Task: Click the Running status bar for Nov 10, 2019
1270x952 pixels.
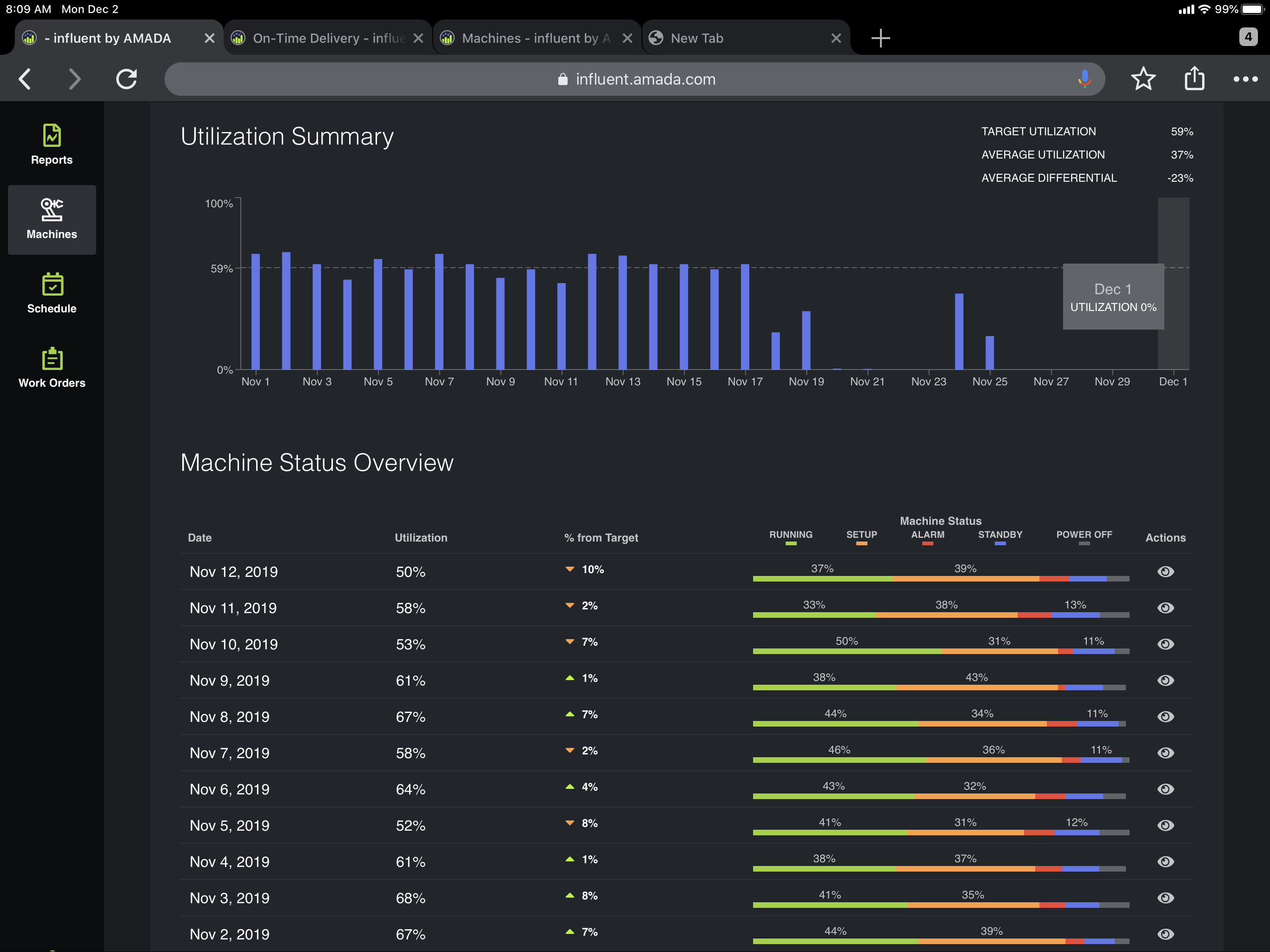Action: (847, 651)
